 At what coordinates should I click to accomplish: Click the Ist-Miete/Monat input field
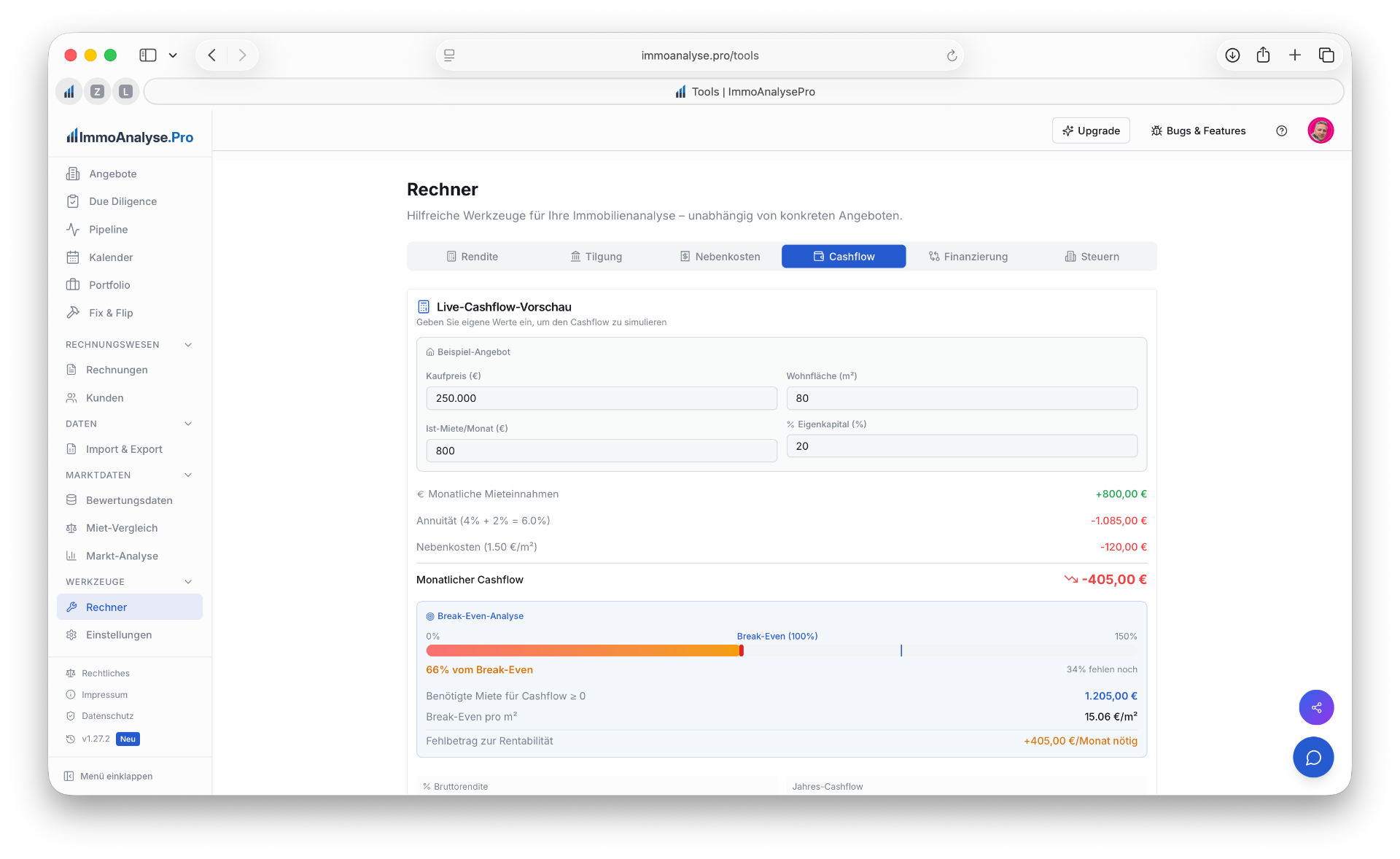click(x=602, y=451)
